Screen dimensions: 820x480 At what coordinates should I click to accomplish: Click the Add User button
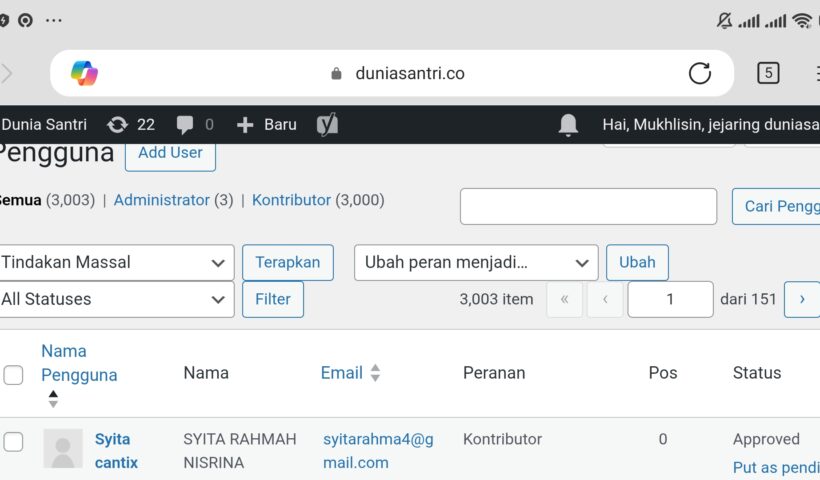coord(170,153)
